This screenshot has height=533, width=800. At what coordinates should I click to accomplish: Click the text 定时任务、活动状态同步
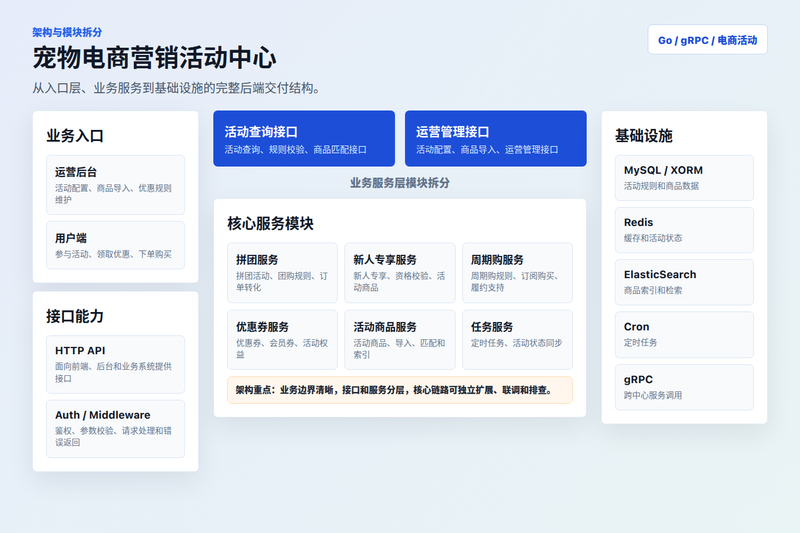(x=516, y=343)
